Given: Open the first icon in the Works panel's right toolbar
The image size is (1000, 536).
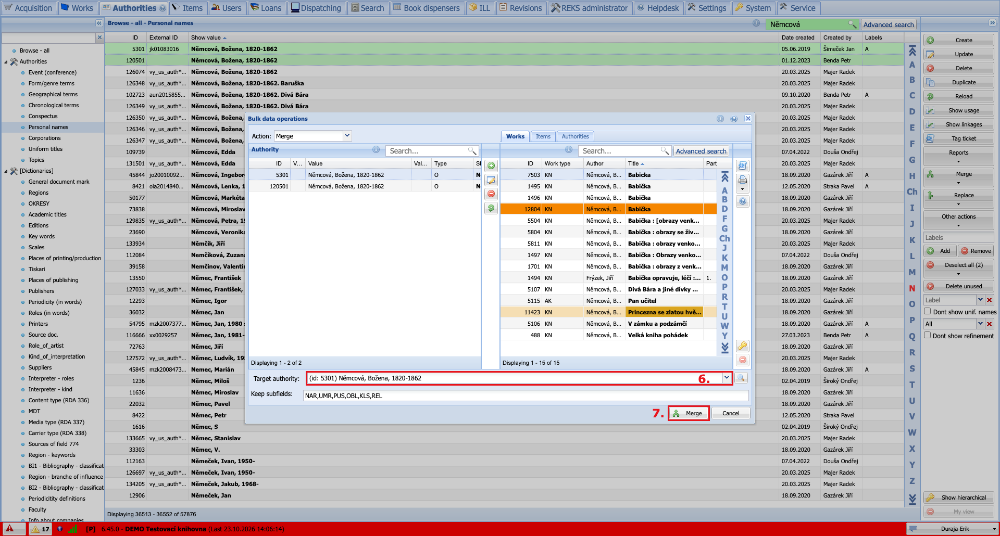Looking at the screenshot, I should [742, 165].
